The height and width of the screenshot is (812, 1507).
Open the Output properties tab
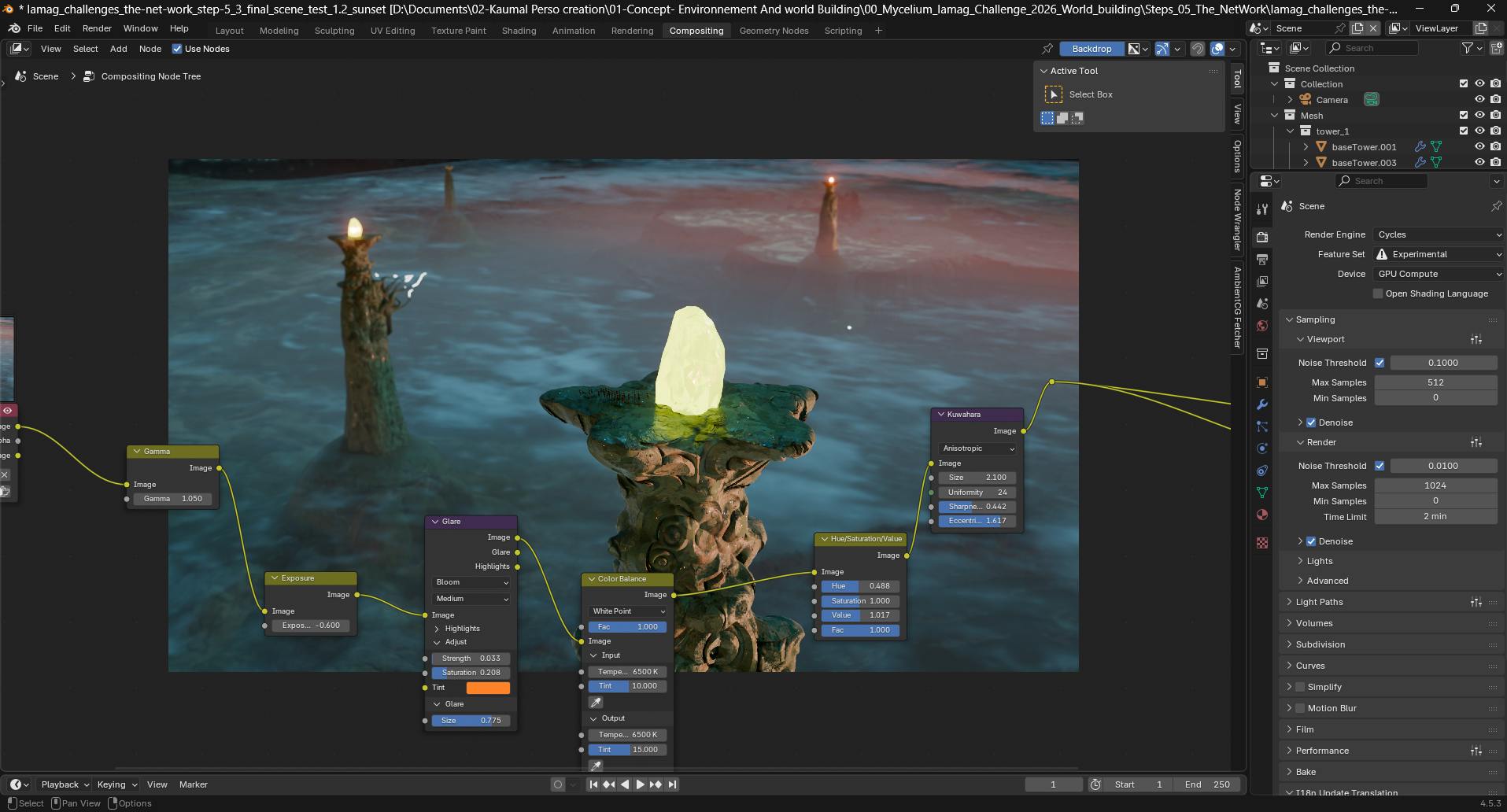click(x=1262, y=259)
